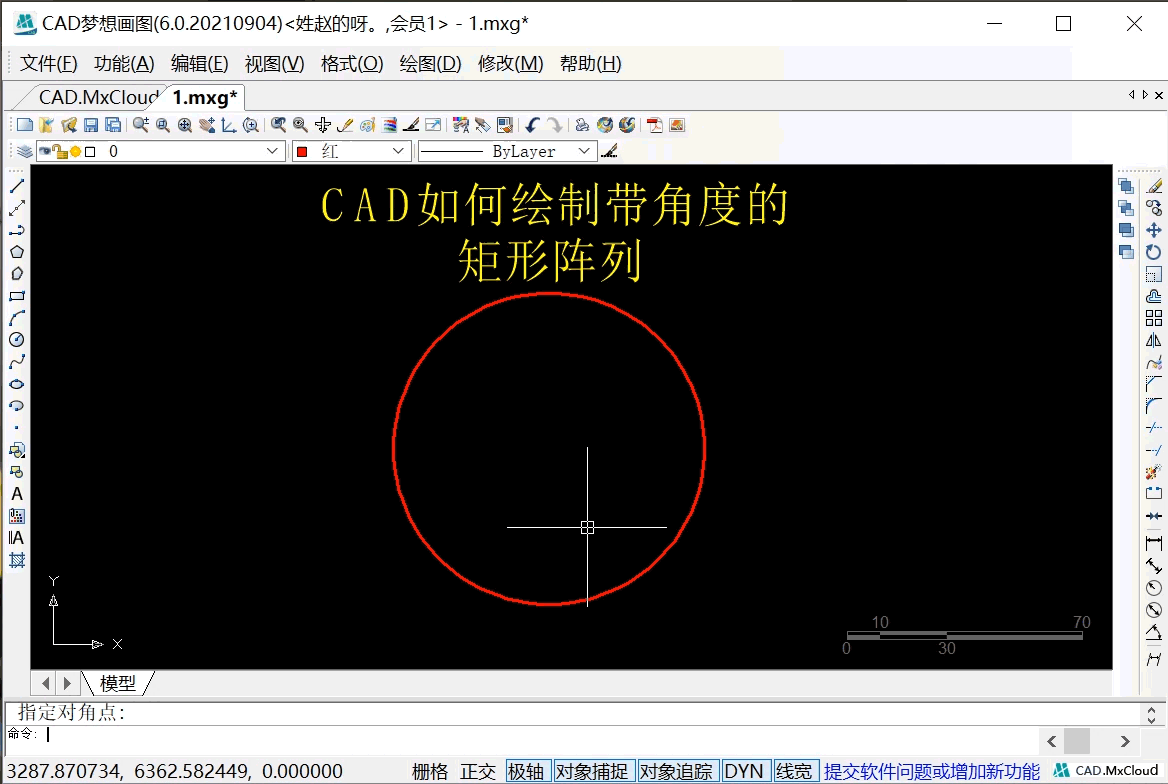
Task: Click the 提交软件问题或增加新功能 link
Action: point(930,771)
